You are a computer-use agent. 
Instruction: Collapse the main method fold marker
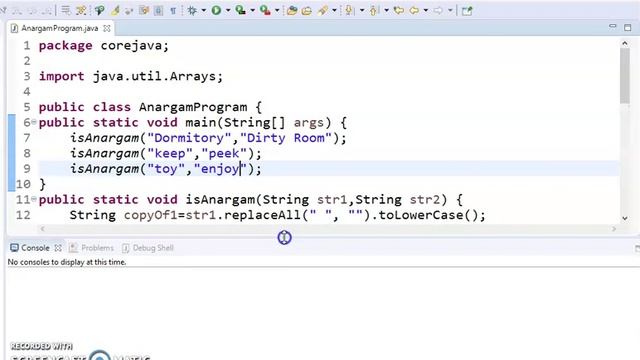[x=34, y=122]
